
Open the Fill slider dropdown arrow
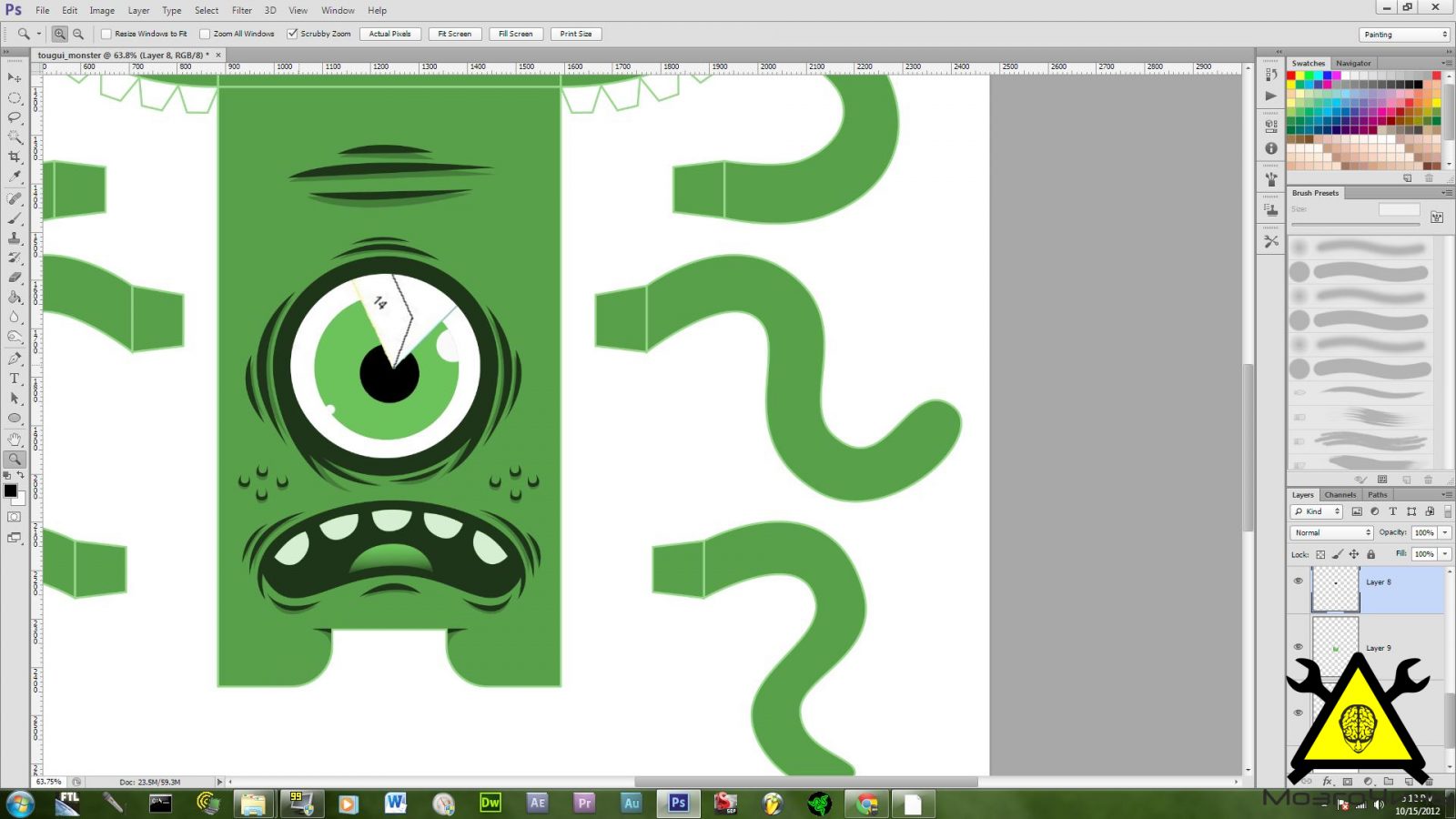click(x=1445, y=553)
